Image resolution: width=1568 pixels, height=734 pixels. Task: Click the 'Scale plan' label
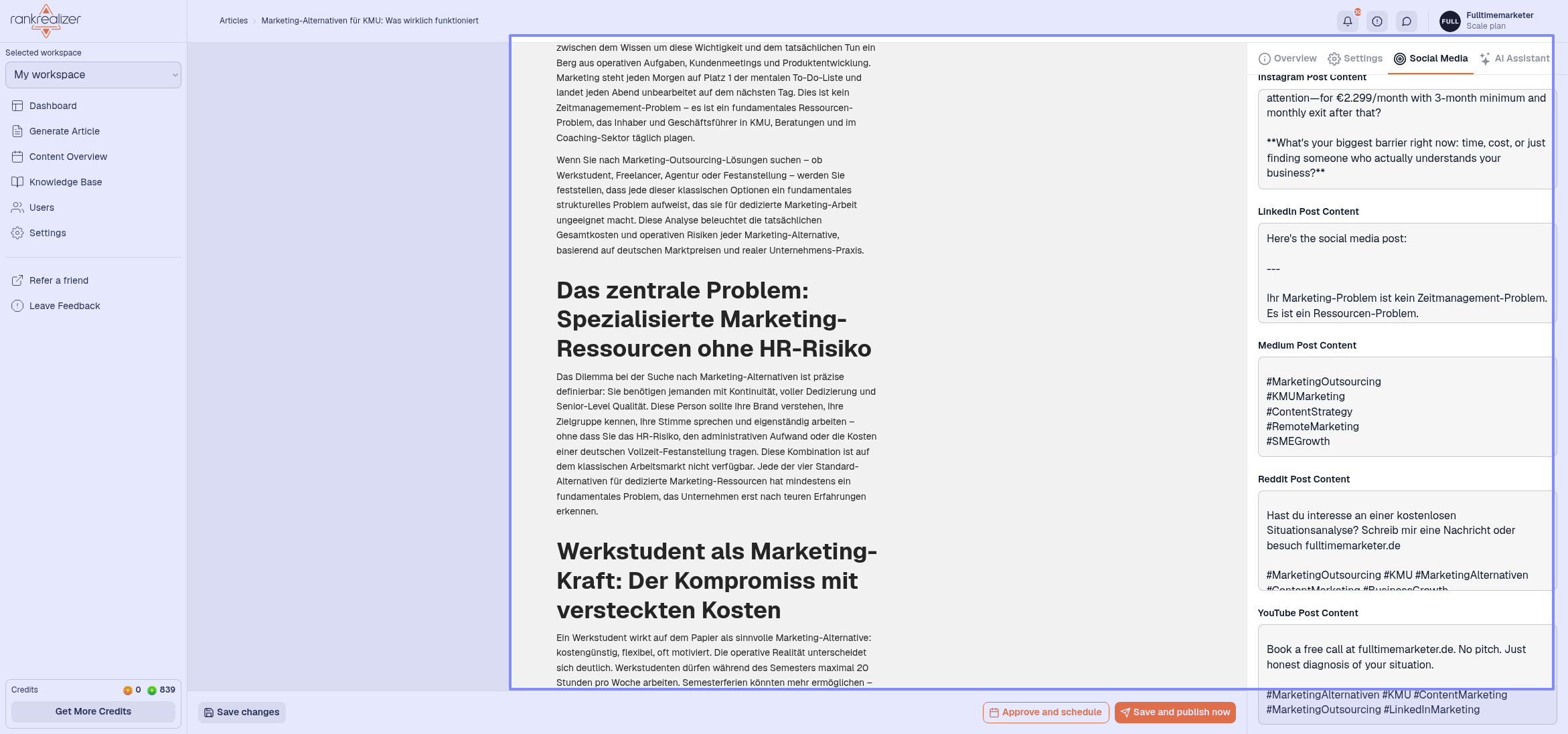click(1486, 26)
